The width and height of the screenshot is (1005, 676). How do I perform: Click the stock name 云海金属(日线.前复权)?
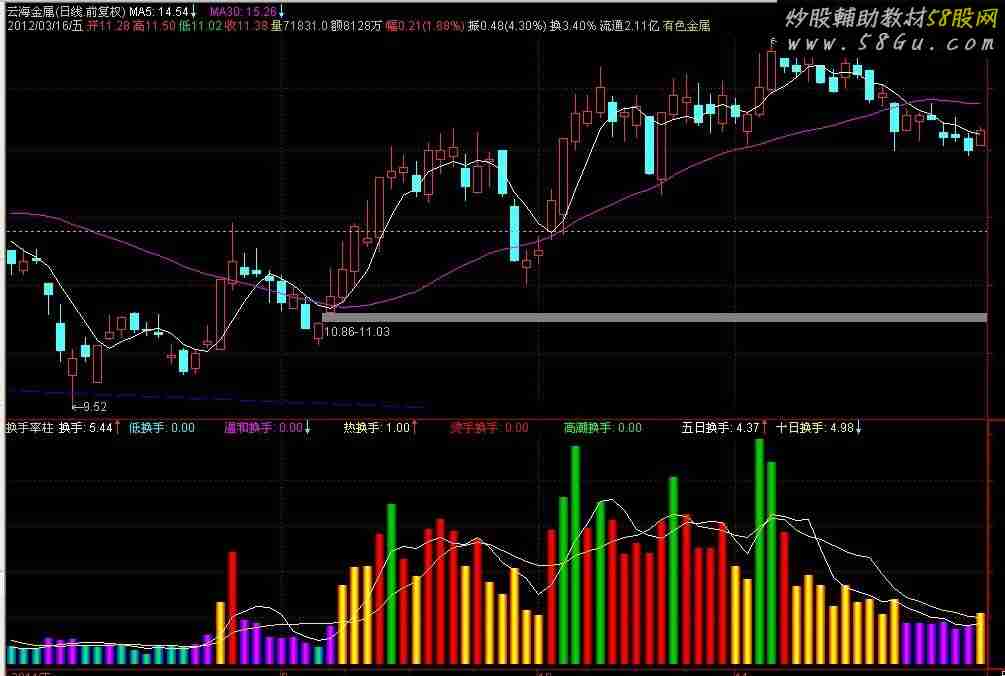point(67,11)
